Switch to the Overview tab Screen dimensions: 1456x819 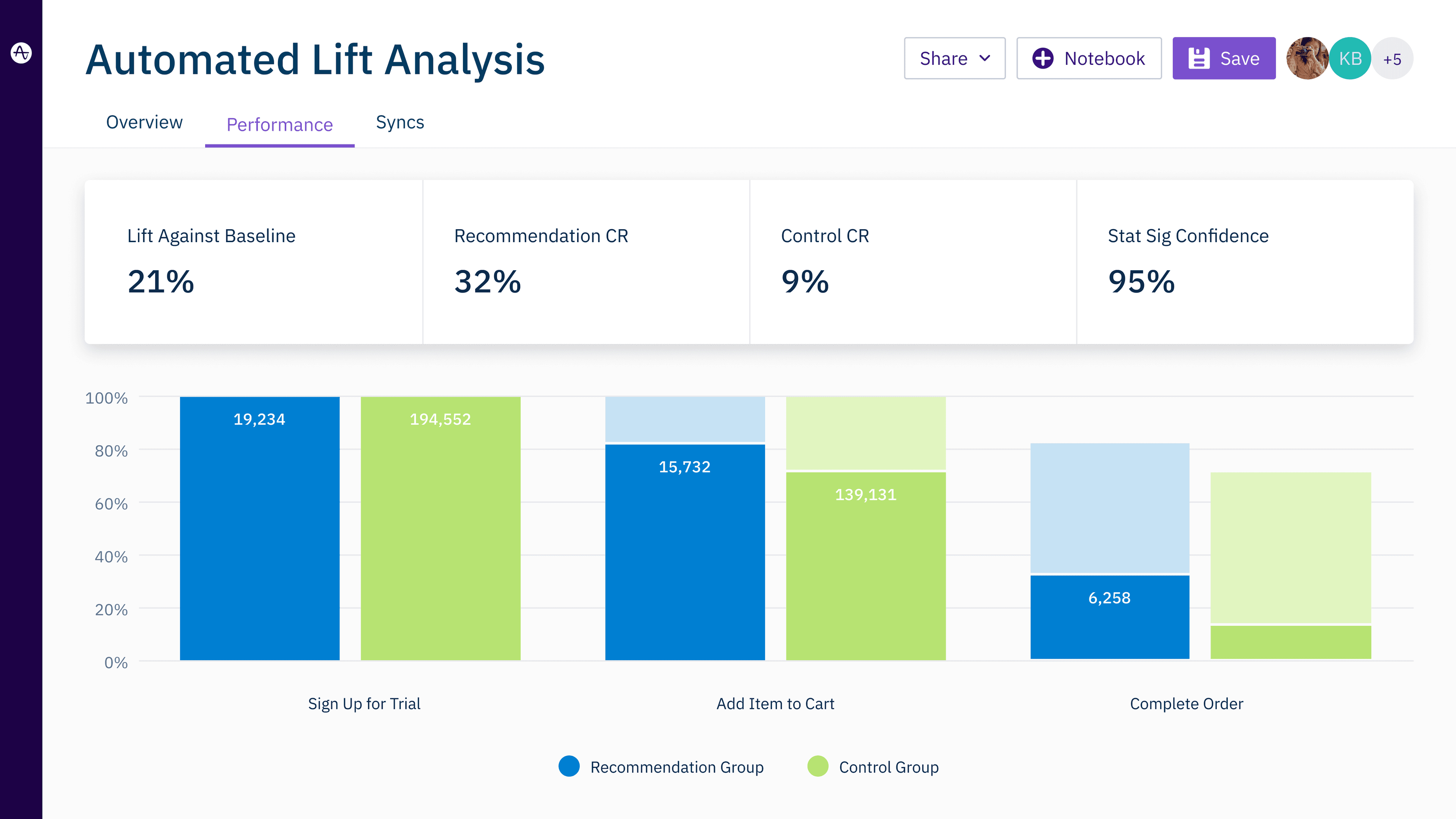(x=144, y=122)
